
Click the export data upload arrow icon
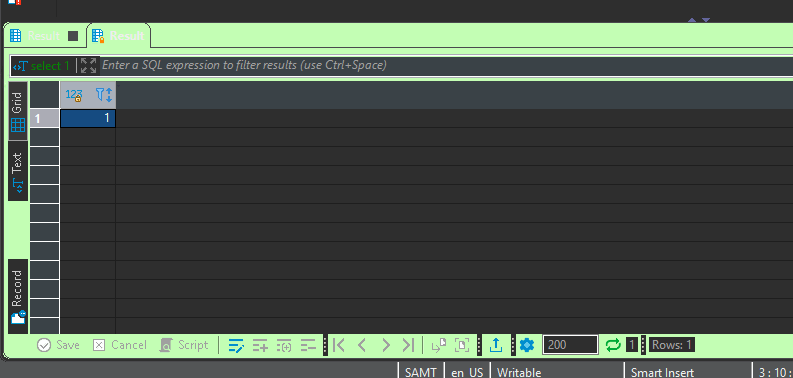[496, 345]
